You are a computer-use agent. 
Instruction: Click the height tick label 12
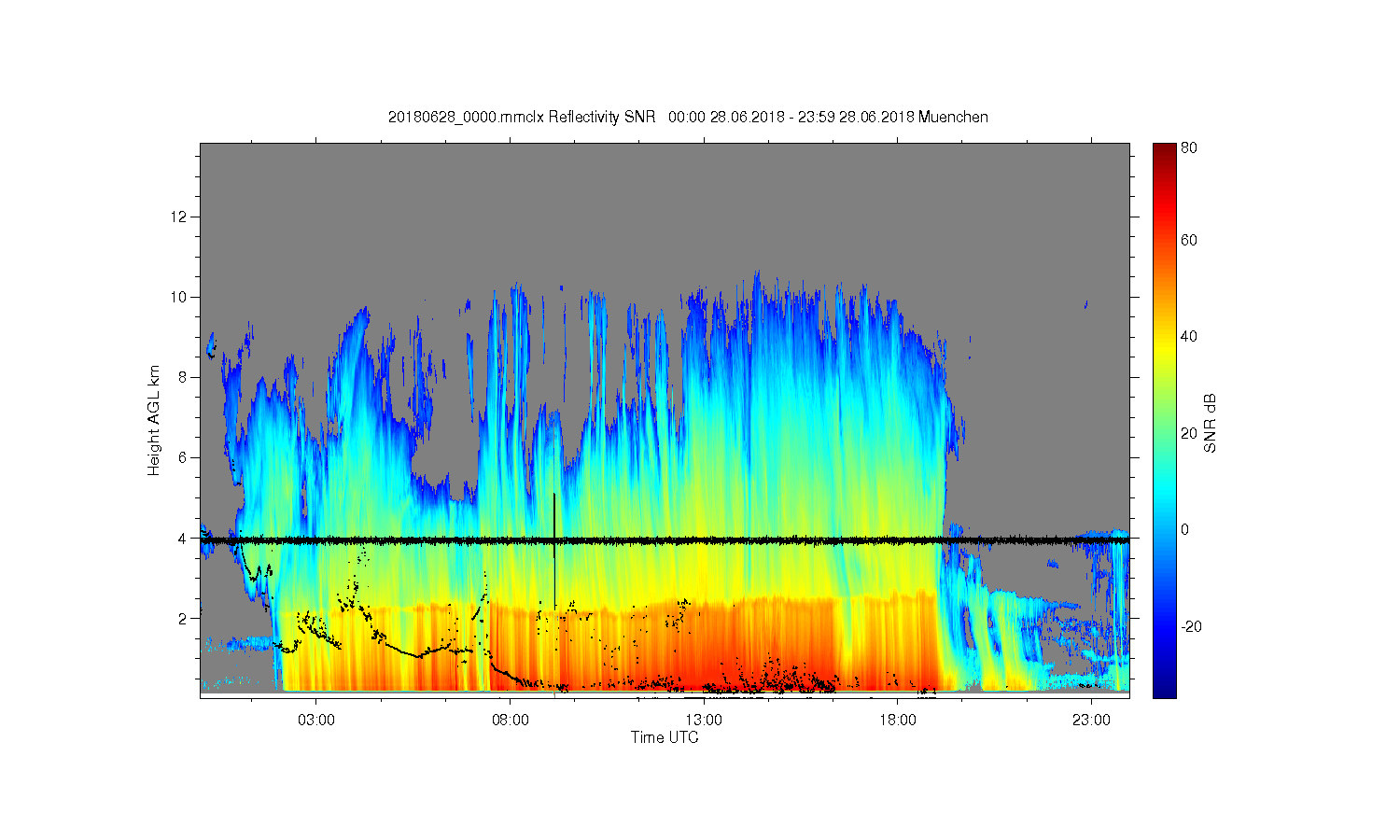pyautogui.click(x=179, y=217)
